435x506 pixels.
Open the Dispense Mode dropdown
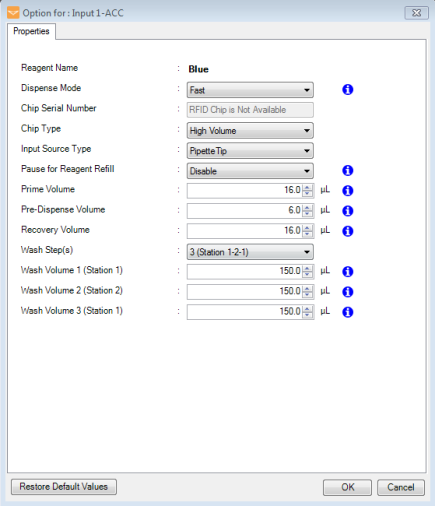pyautogui.click(x=250, y=90)
